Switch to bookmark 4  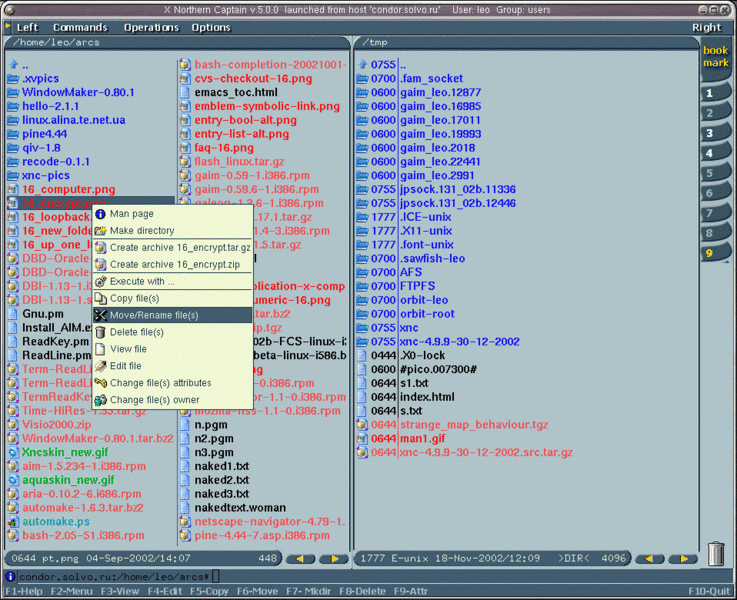coord(715,153)
